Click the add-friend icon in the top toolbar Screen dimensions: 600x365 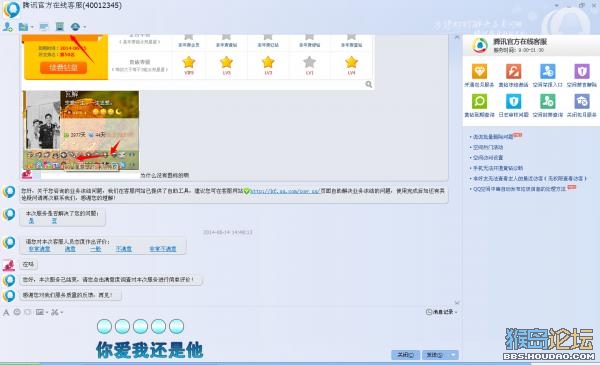pos(7,27)
